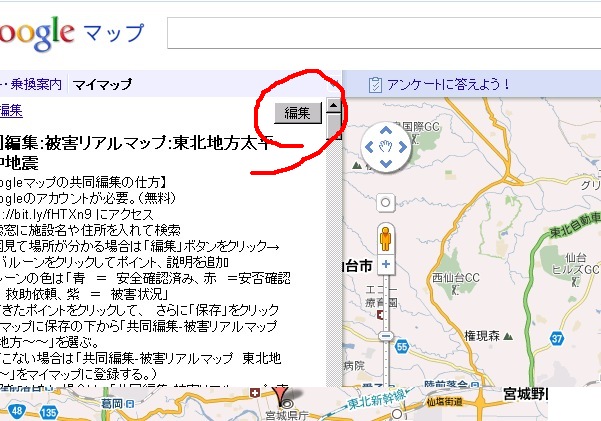Click the Google Maps search box

[x=384, y=33]
